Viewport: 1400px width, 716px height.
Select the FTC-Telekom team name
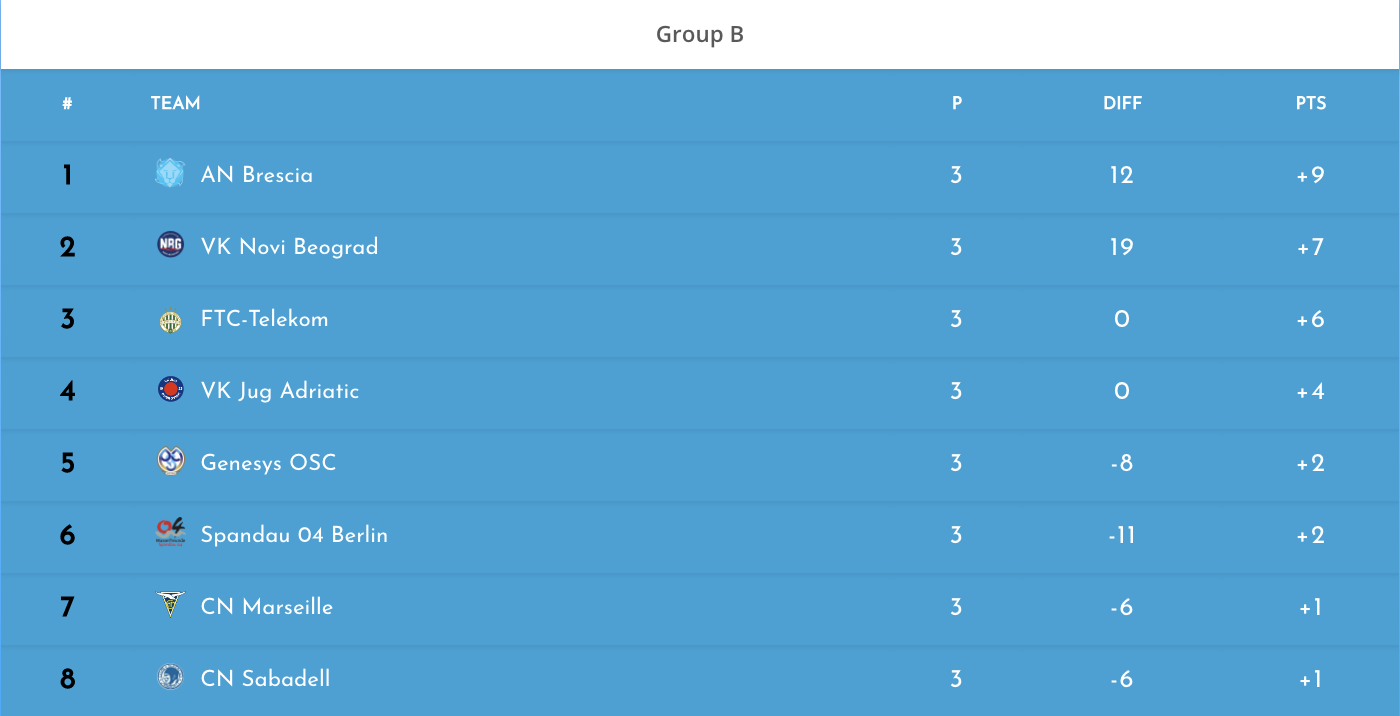264,319
